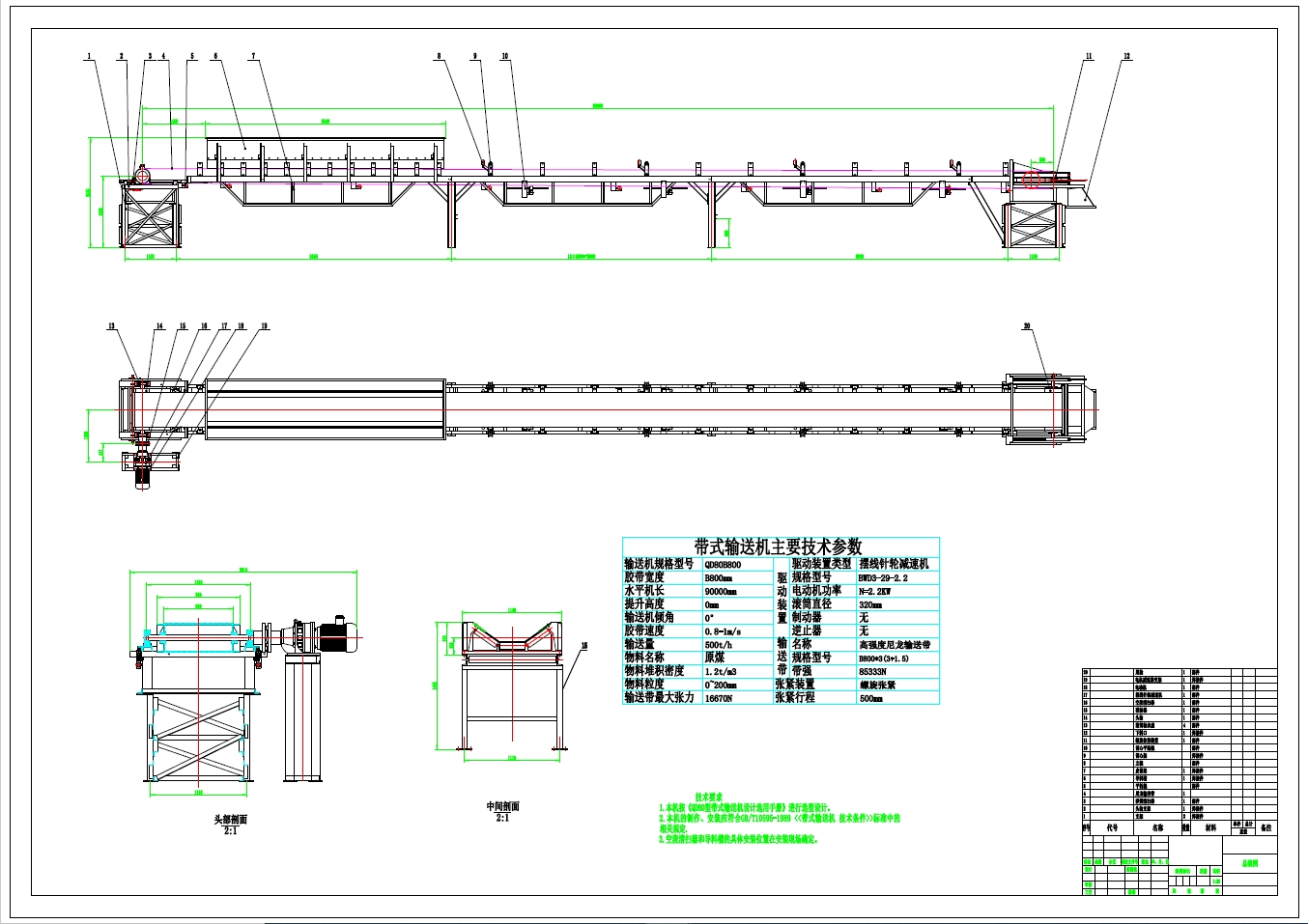Viewport: 1308px width, 924px height.
Task: Click the 驱动装置类型 label cell
Action: pos(822,563)
